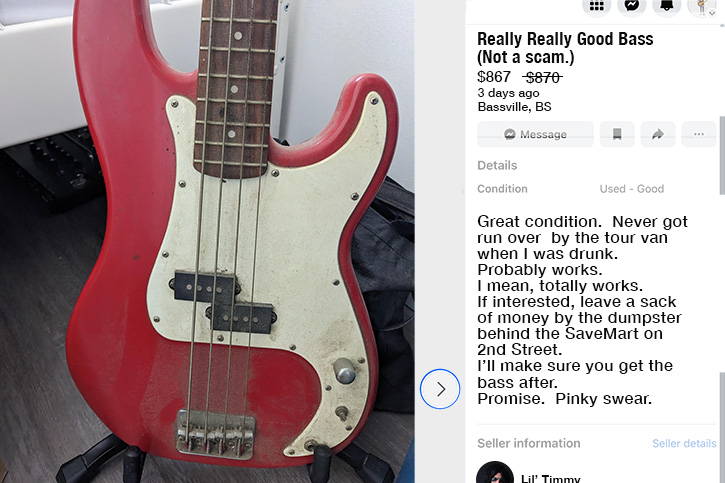Image resolution: width=725 pixels, height=483 pixels.
Task: Click the Used - Good condition value
Action: tap(632, 189)
